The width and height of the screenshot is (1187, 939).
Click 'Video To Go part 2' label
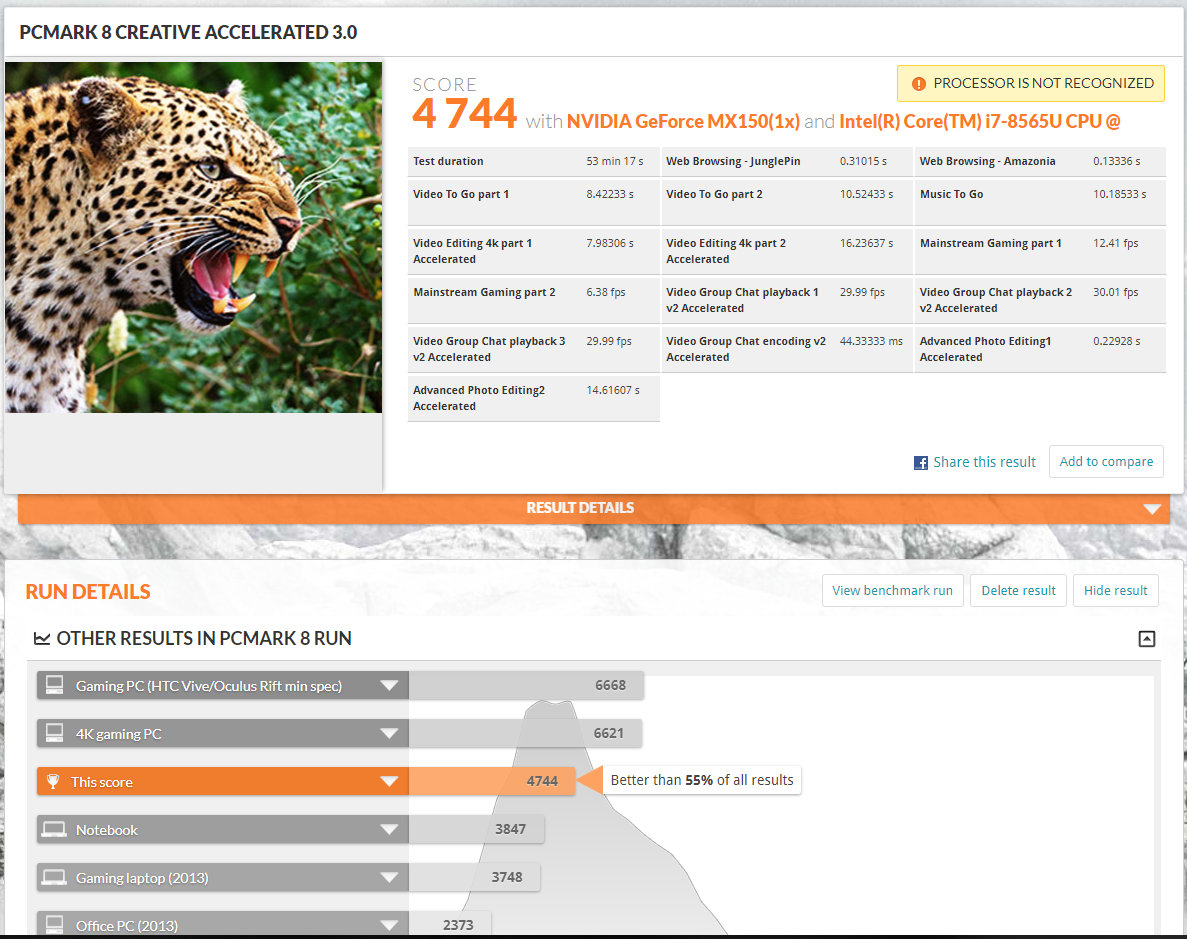[x=714, y=195]
